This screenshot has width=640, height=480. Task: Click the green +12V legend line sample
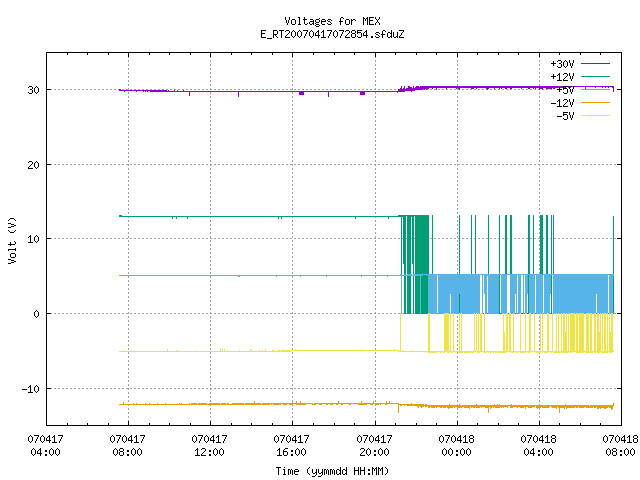tap(595, 76)
